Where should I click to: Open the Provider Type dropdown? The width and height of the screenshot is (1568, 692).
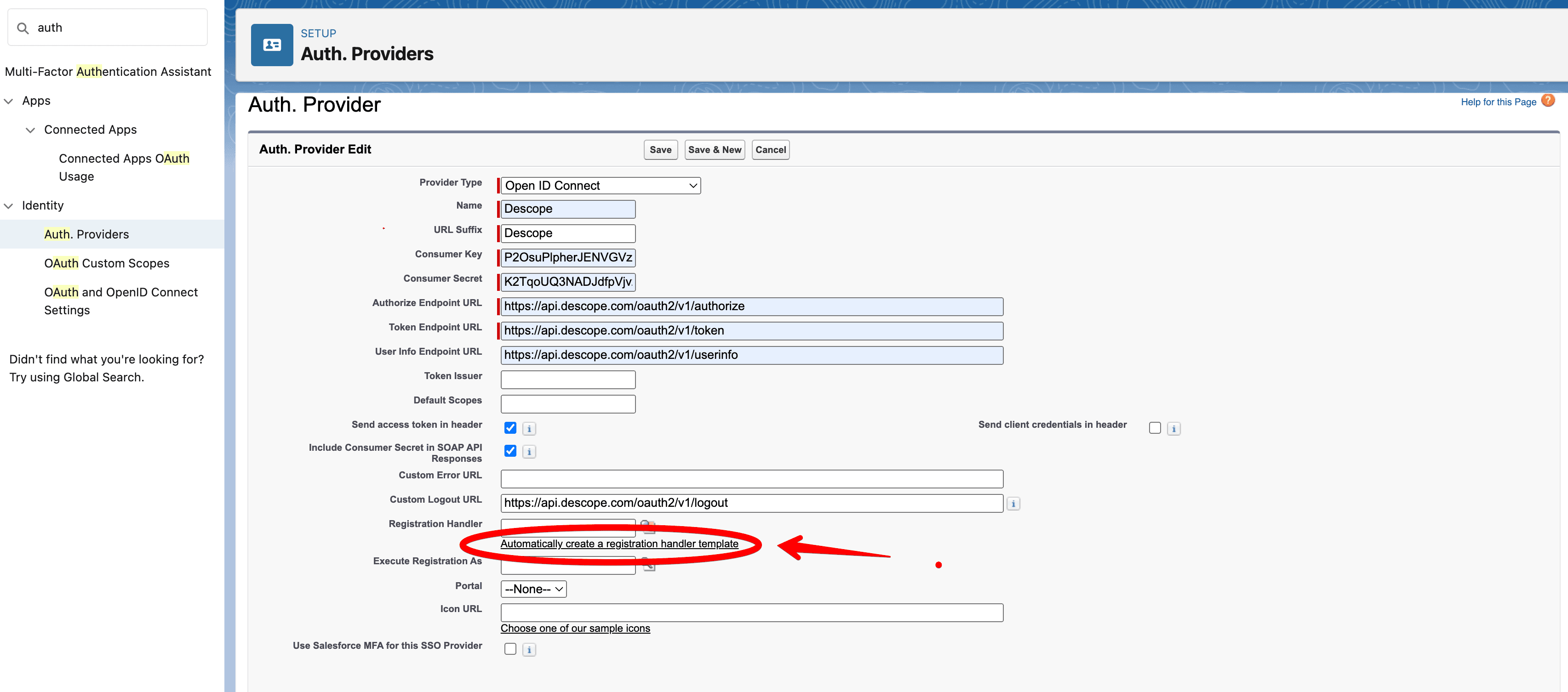pos(599,186)
